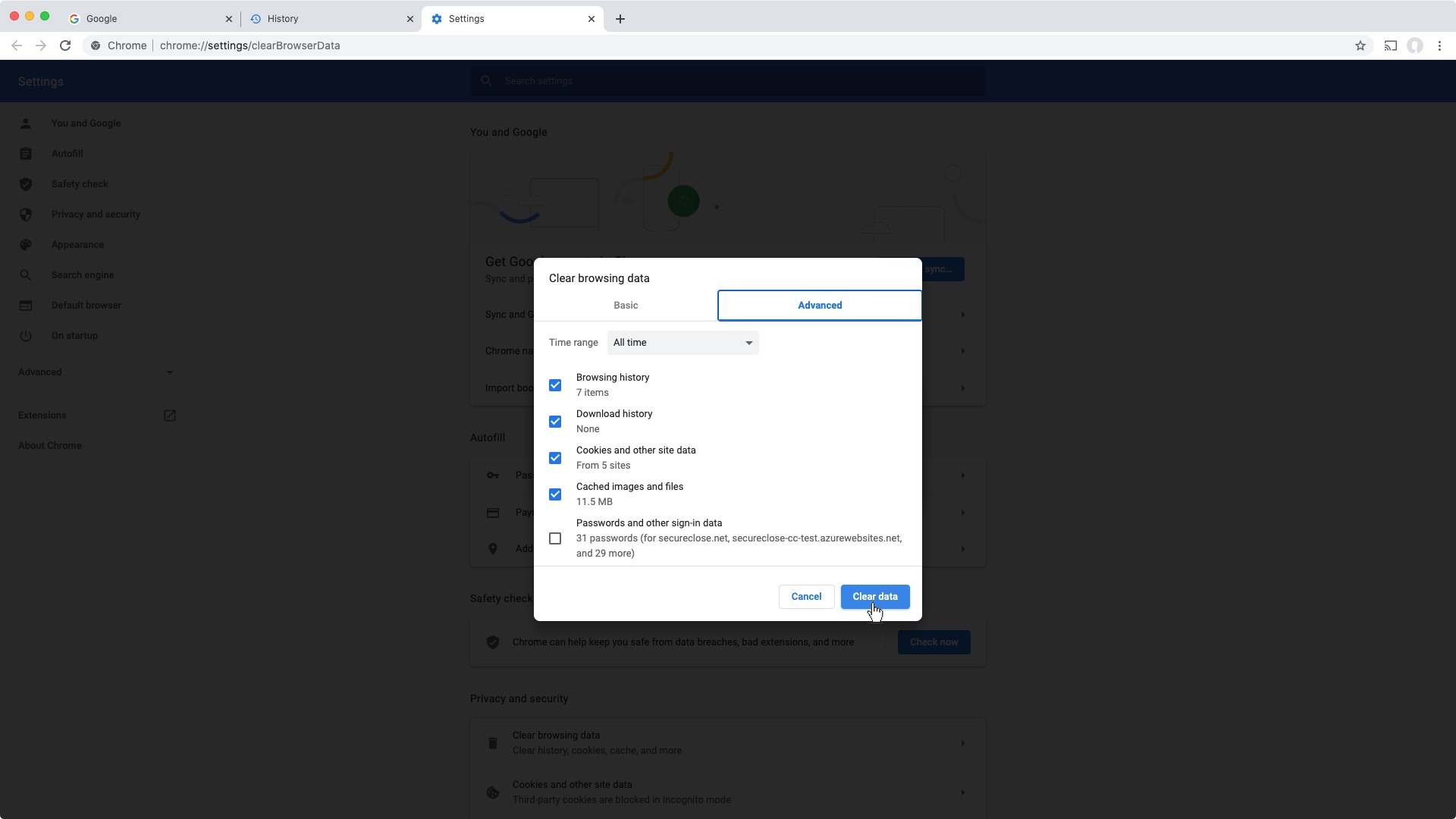Switch to the Basic tab

pyautogui.click(x=625, y=305)
